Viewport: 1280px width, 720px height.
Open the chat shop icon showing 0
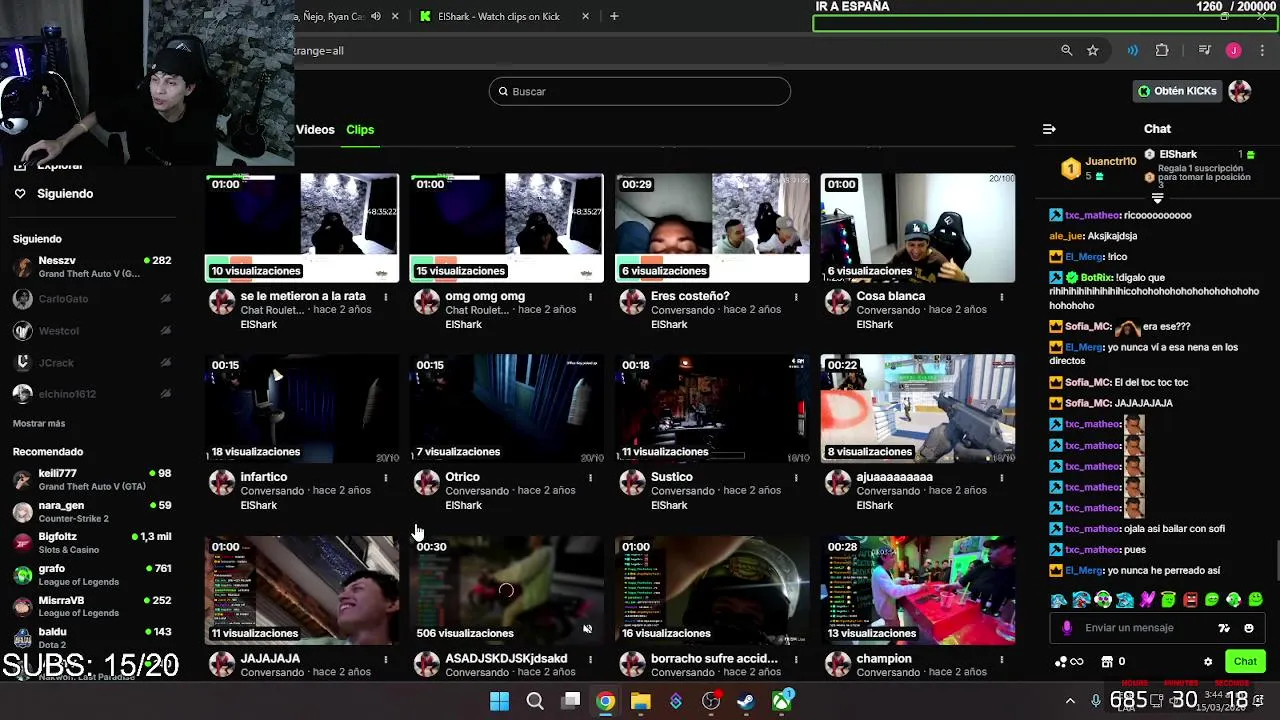click(x=1113, y=661)
